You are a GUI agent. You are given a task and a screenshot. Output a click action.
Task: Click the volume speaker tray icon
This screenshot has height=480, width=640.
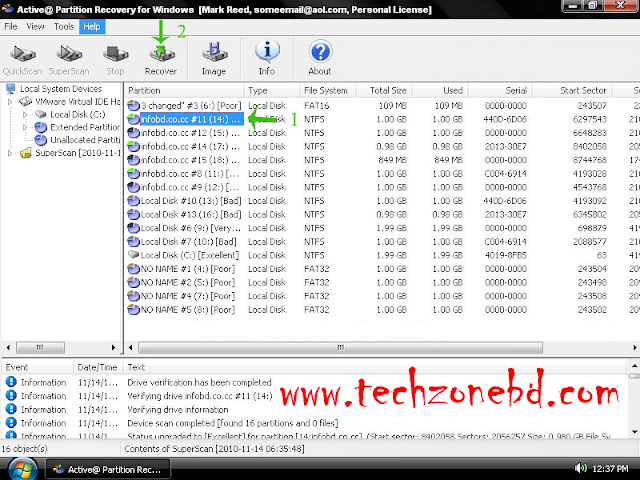(x=580, y=468)
